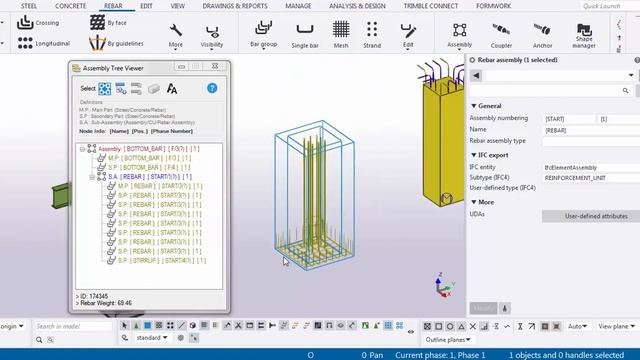Viewport: 640px width, 360px height.
Task: Open the Auto snap depth dropdown
Action: click(x=578, y=326)
